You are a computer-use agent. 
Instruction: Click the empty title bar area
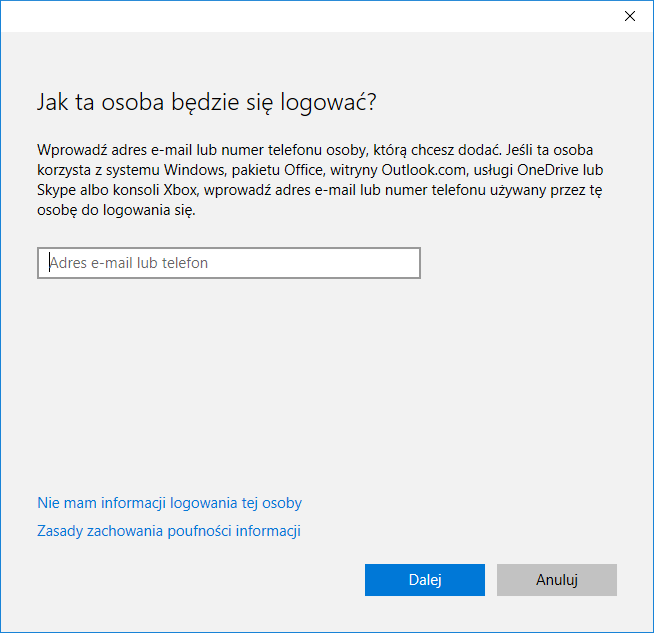(x=300, y=15)
